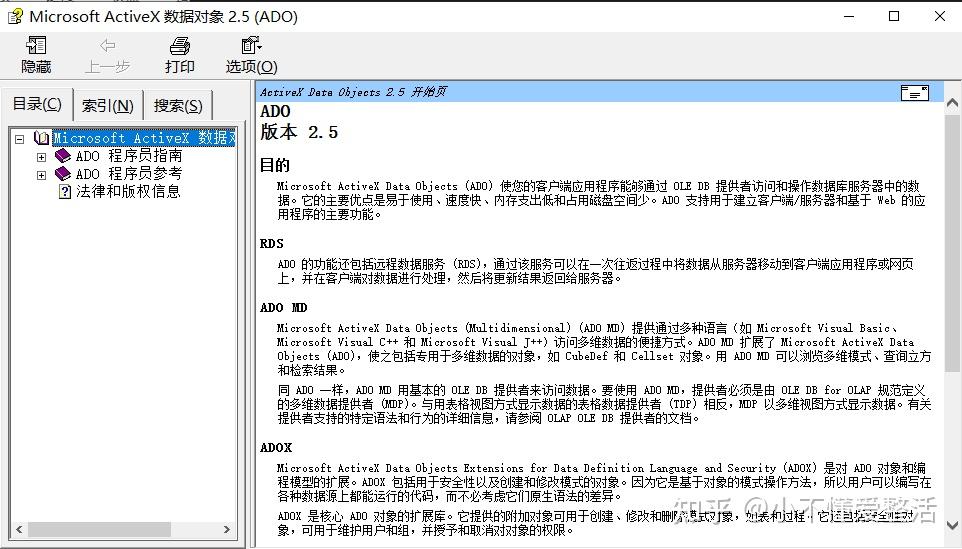Close the help window
Viewport: 962px width, 549px height.
(939, 17)
